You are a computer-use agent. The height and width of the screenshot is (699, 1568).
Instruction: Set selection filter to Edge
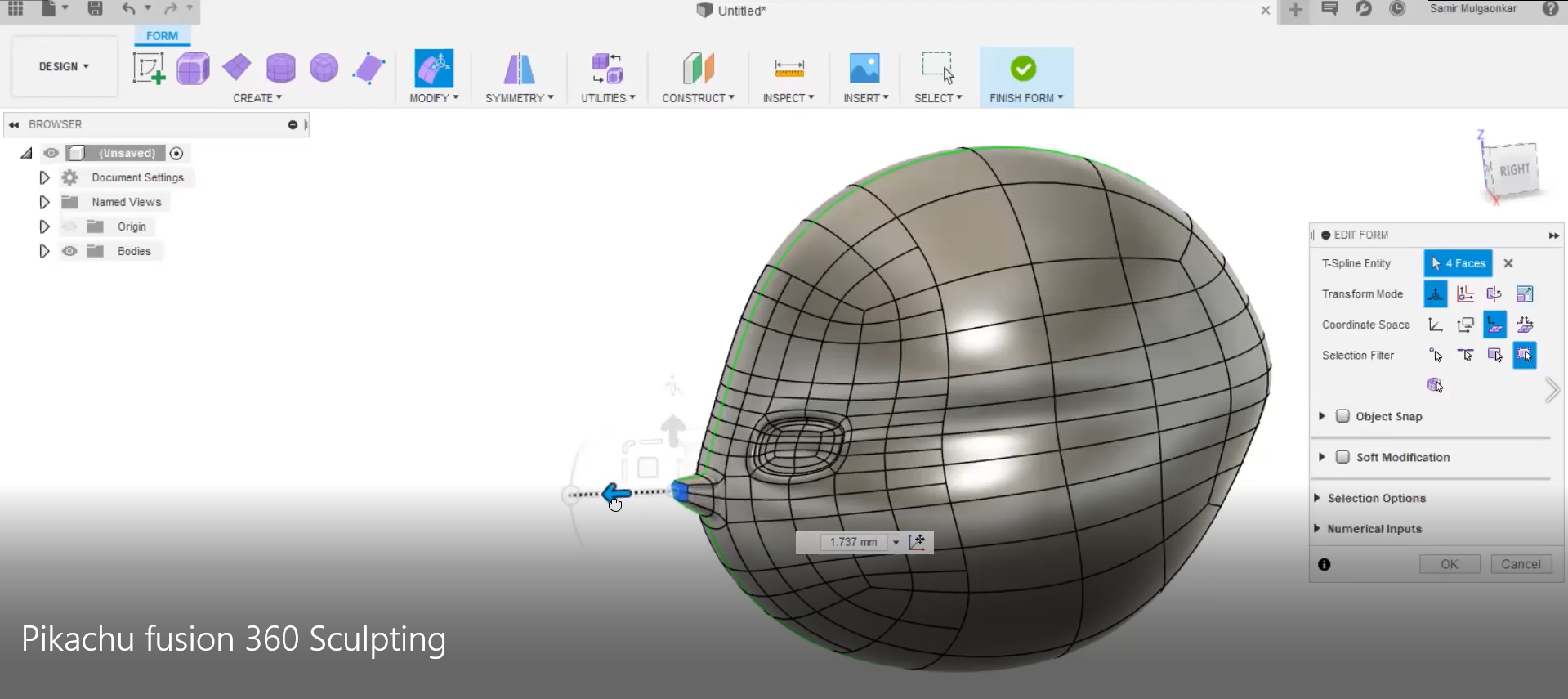1465,355
